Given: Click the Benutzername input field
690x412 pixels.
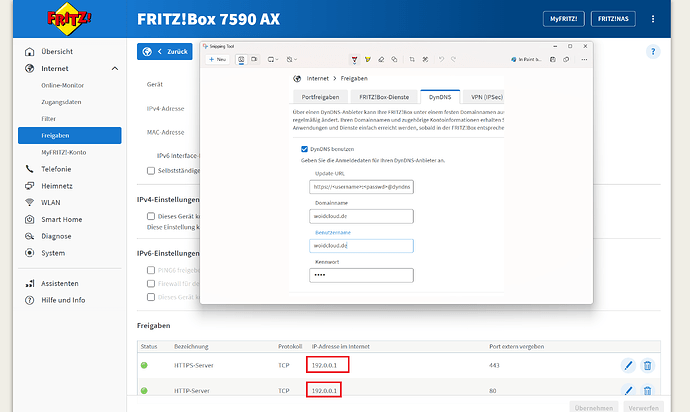Looking at the screenshot, I should (x=361, y=246).
